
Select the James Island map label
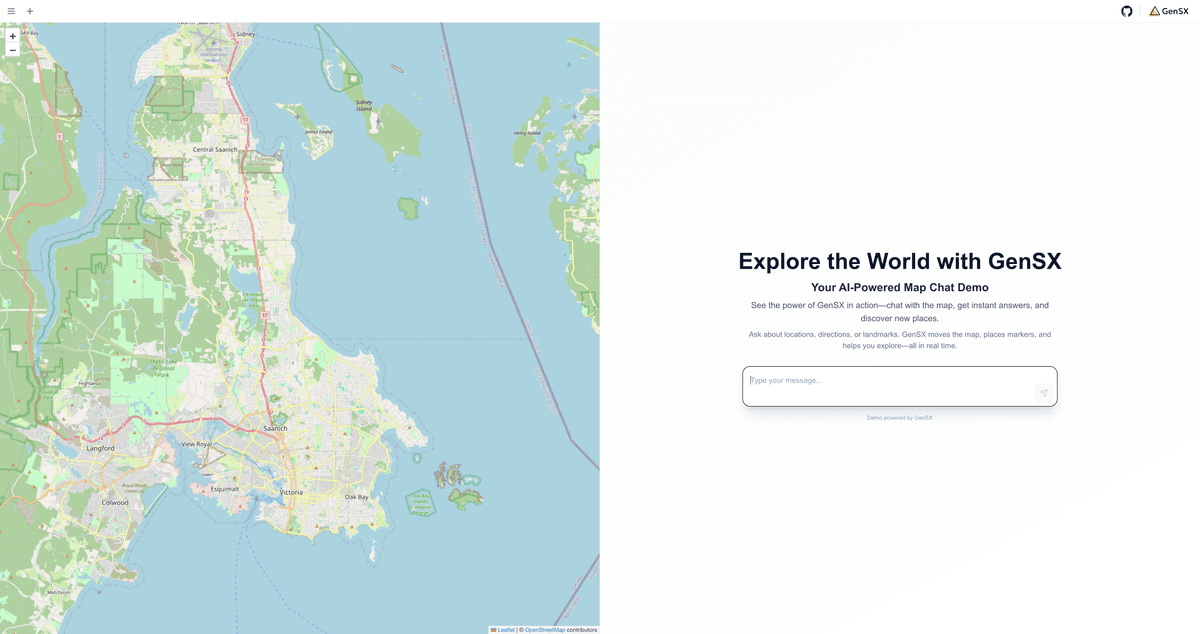318,131
